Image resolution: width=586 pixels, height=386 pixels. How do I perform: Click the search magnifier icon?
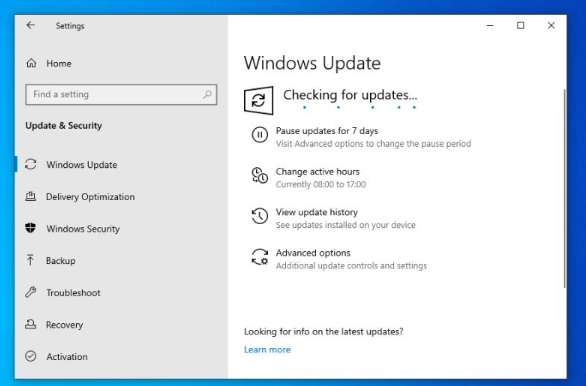(207, 94)
